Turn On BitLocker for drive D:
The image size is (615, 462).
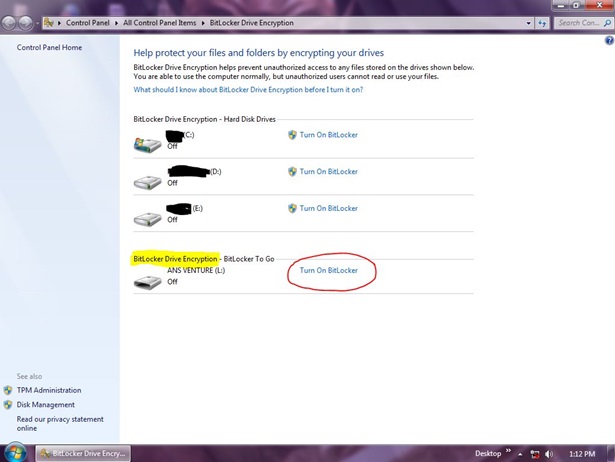pyautogui.click(x=329, y=171)
